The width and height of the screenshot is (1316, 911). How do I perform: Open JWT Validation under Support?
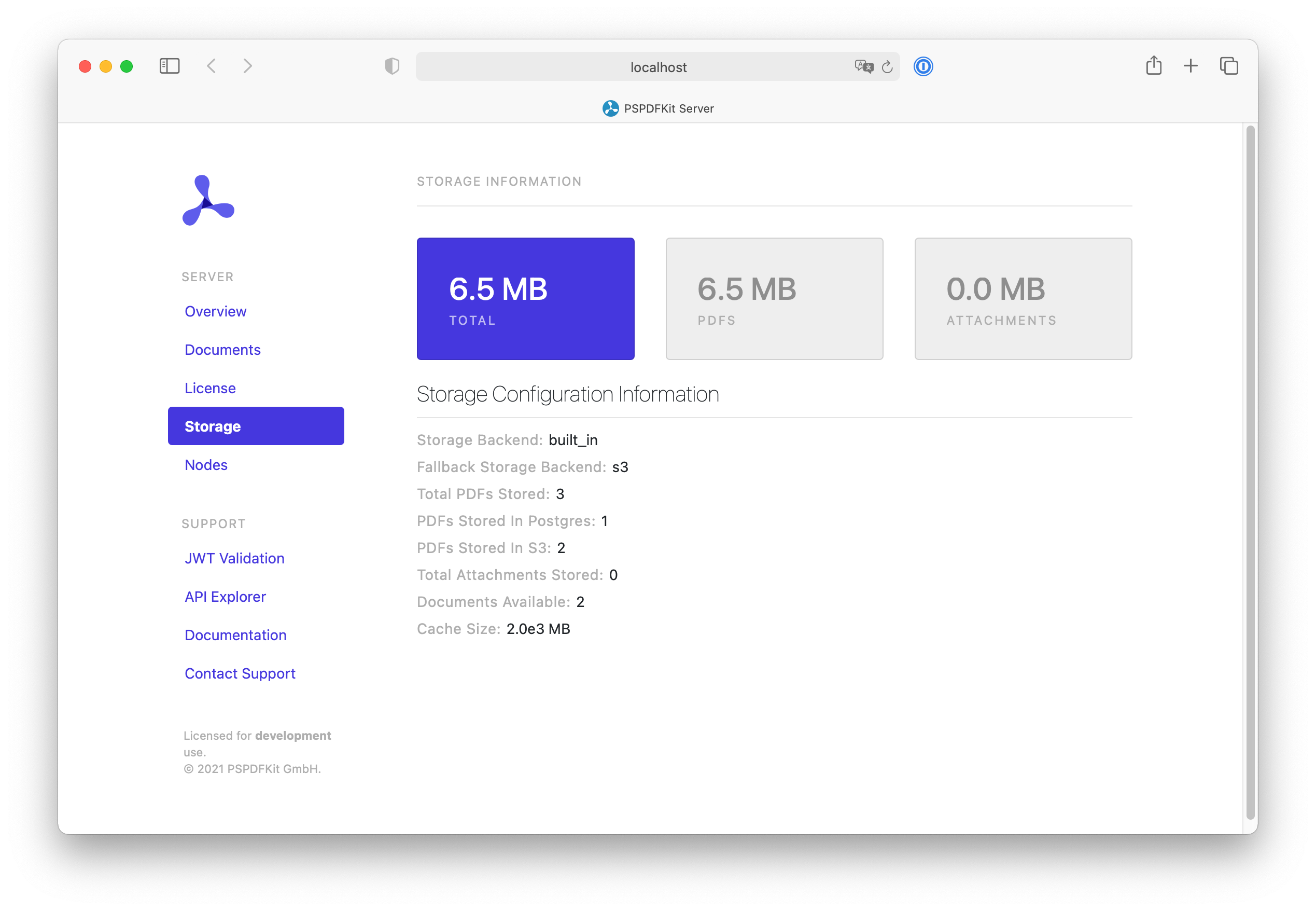tap(234, 558)
